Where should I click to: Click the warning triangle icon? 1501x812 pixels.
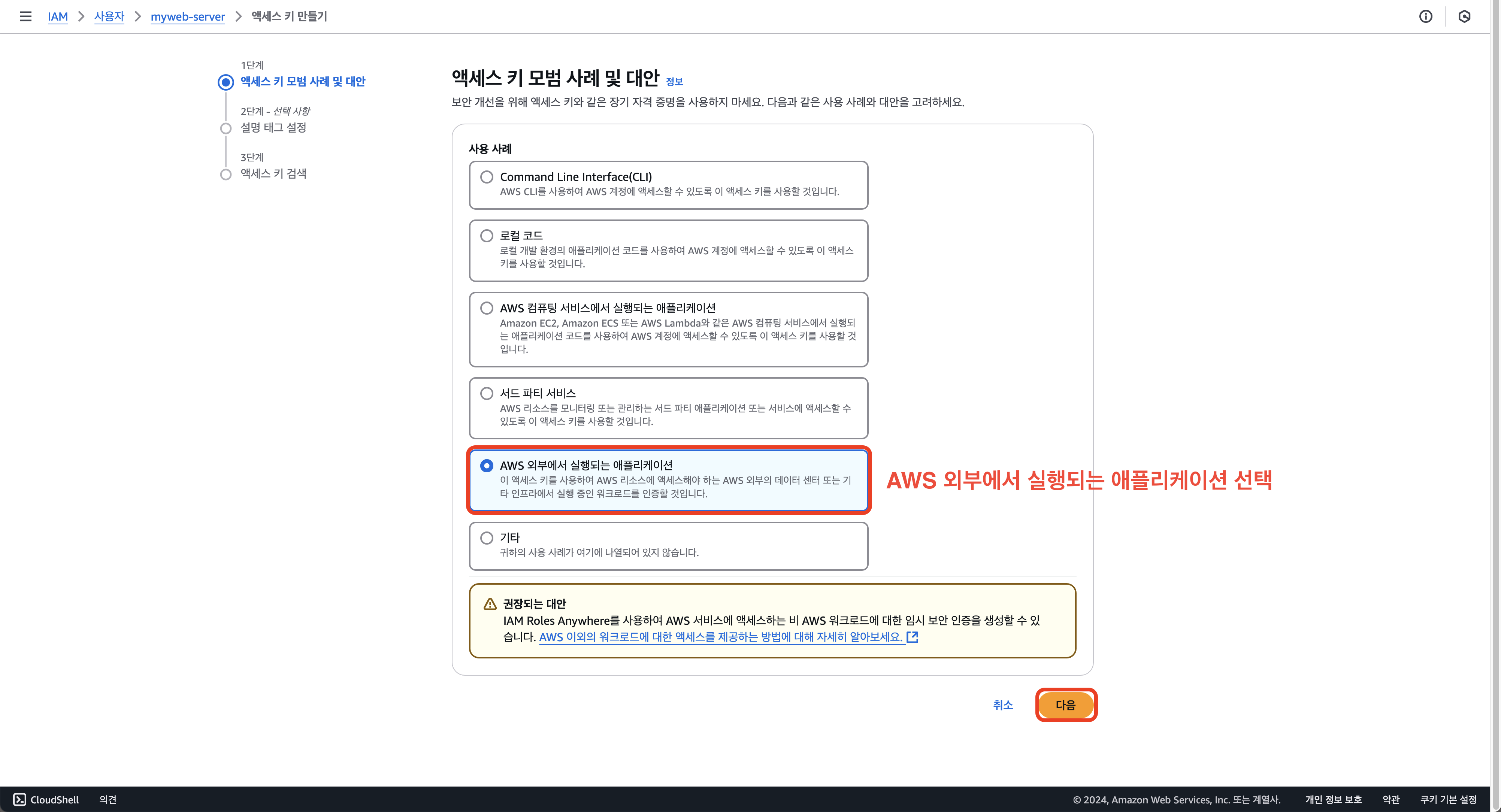490,604
